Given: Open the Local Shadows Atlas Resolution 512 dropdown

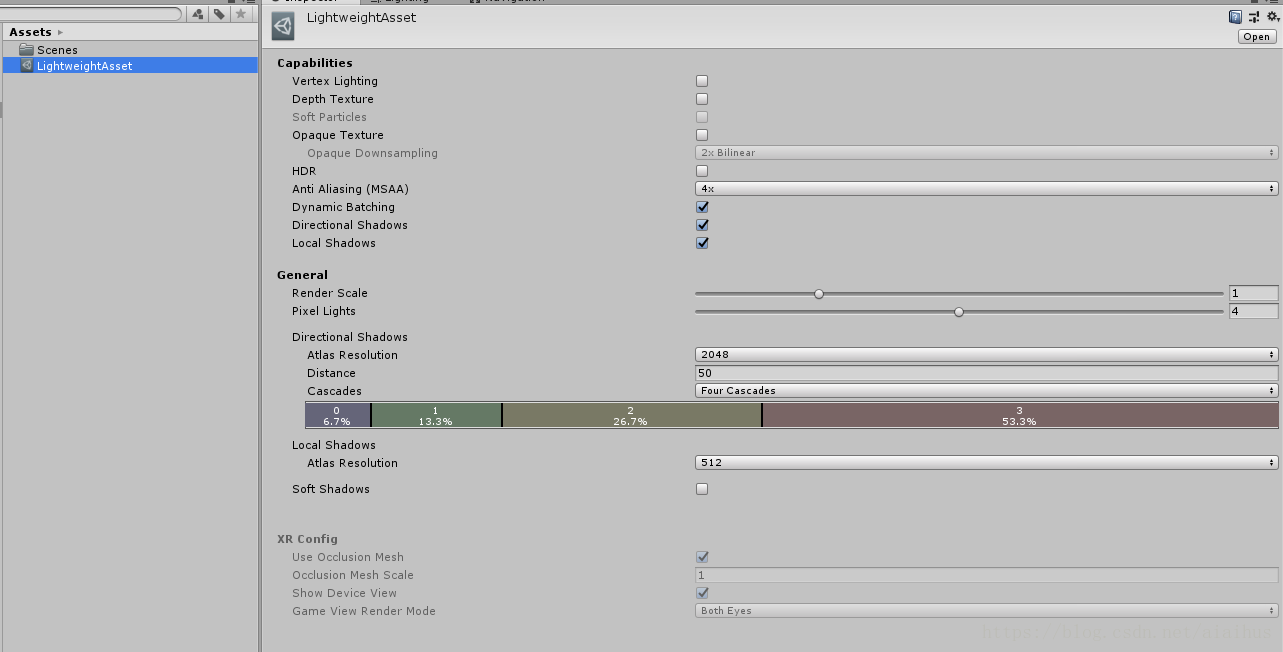Looking at the screenshot, I should tap(987, 463).
